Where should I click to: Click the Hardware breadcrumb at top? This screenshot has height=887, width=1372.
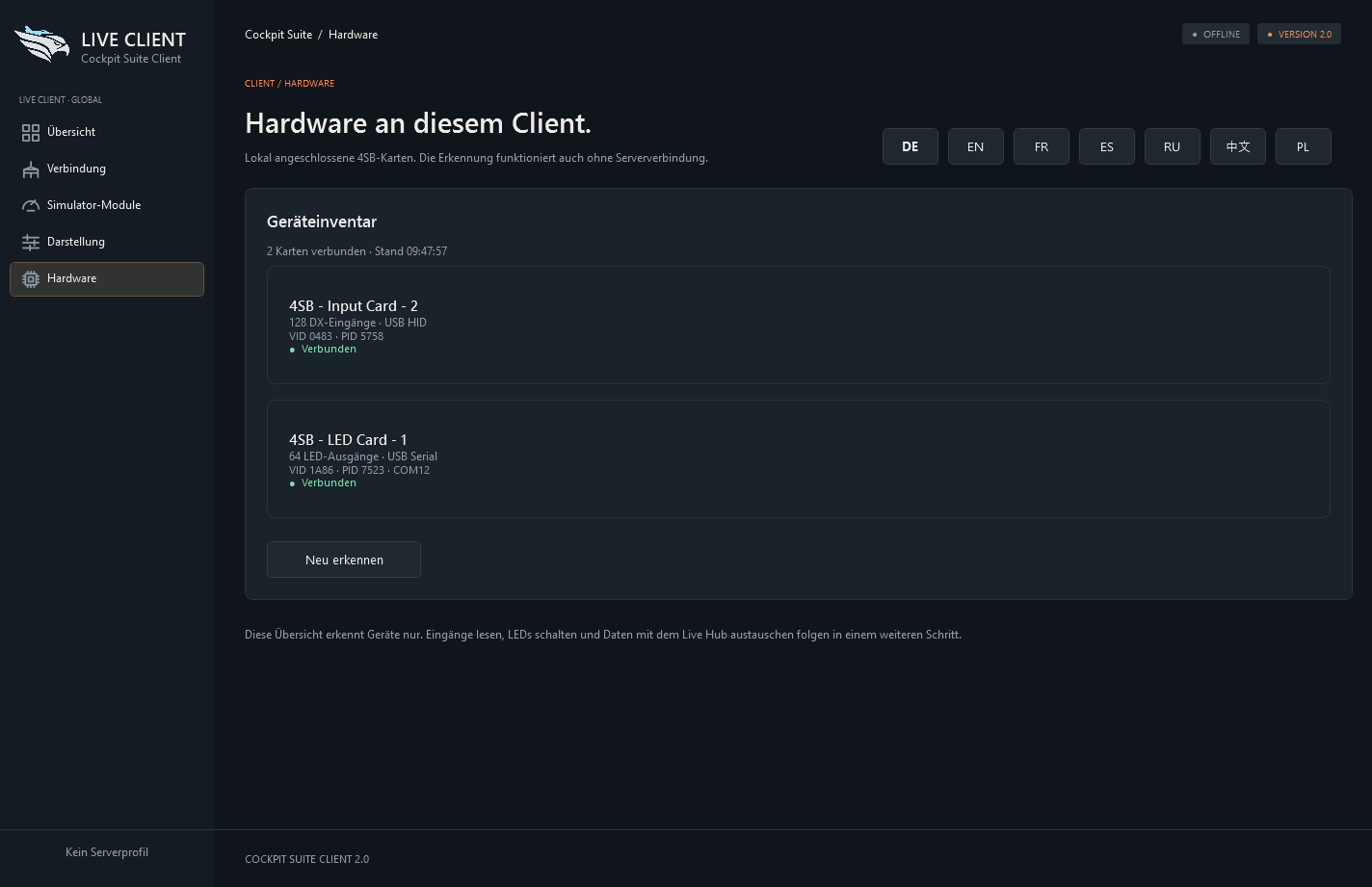[353, 35]
